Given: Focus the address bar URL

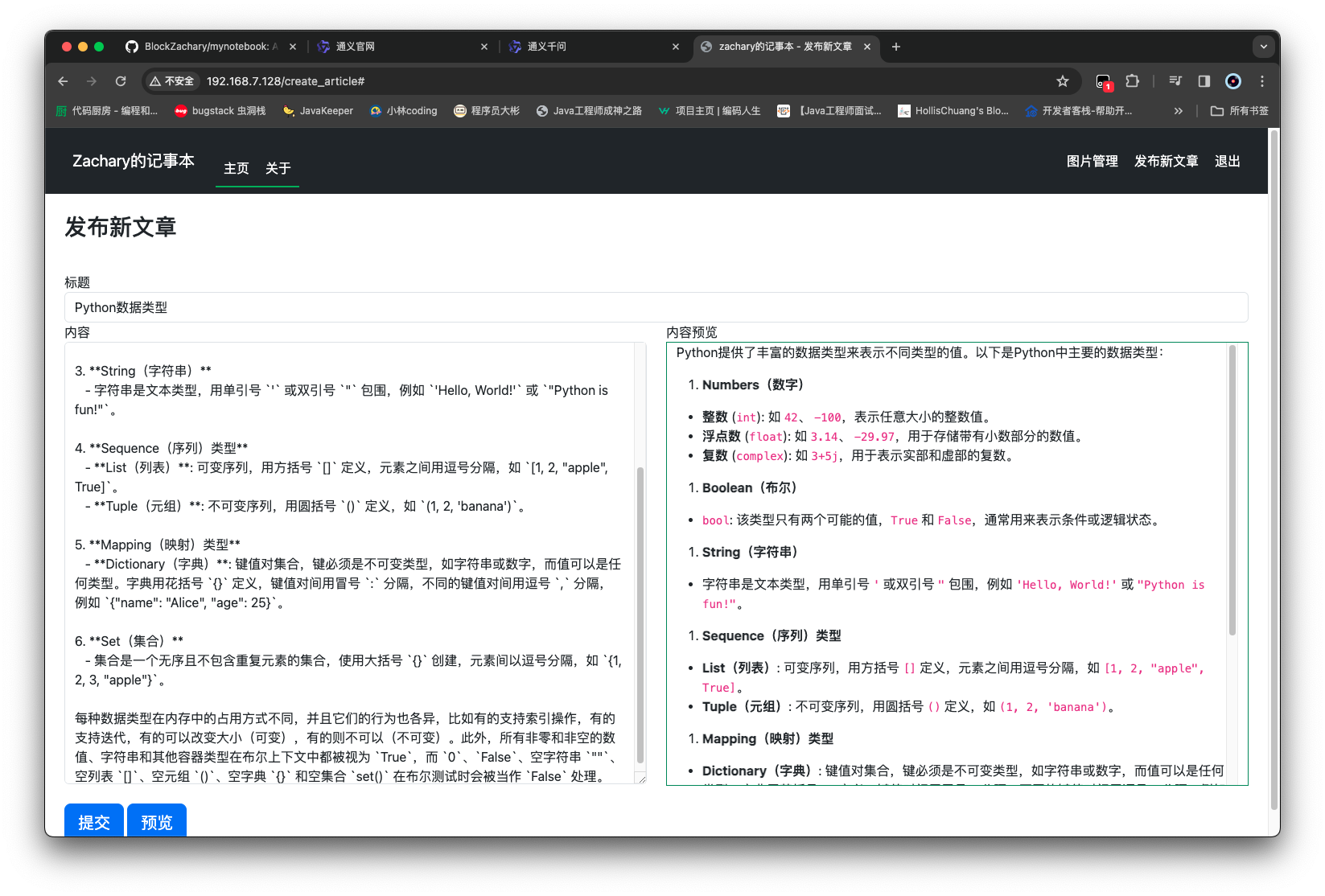Looking at the screenshot, I should [286, 81].
